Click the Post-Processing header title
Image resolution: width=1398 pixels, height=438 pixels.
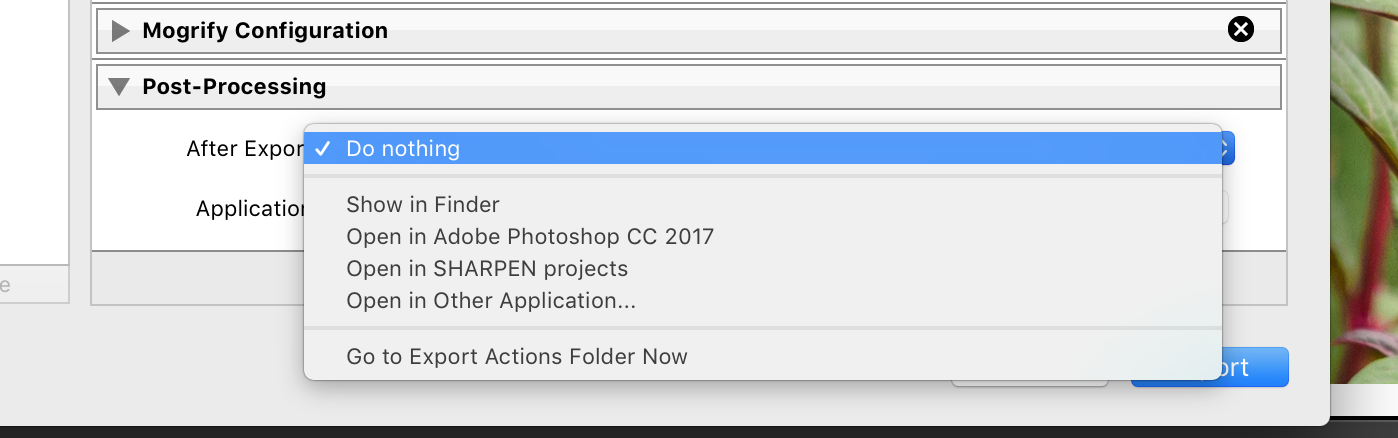234,87
